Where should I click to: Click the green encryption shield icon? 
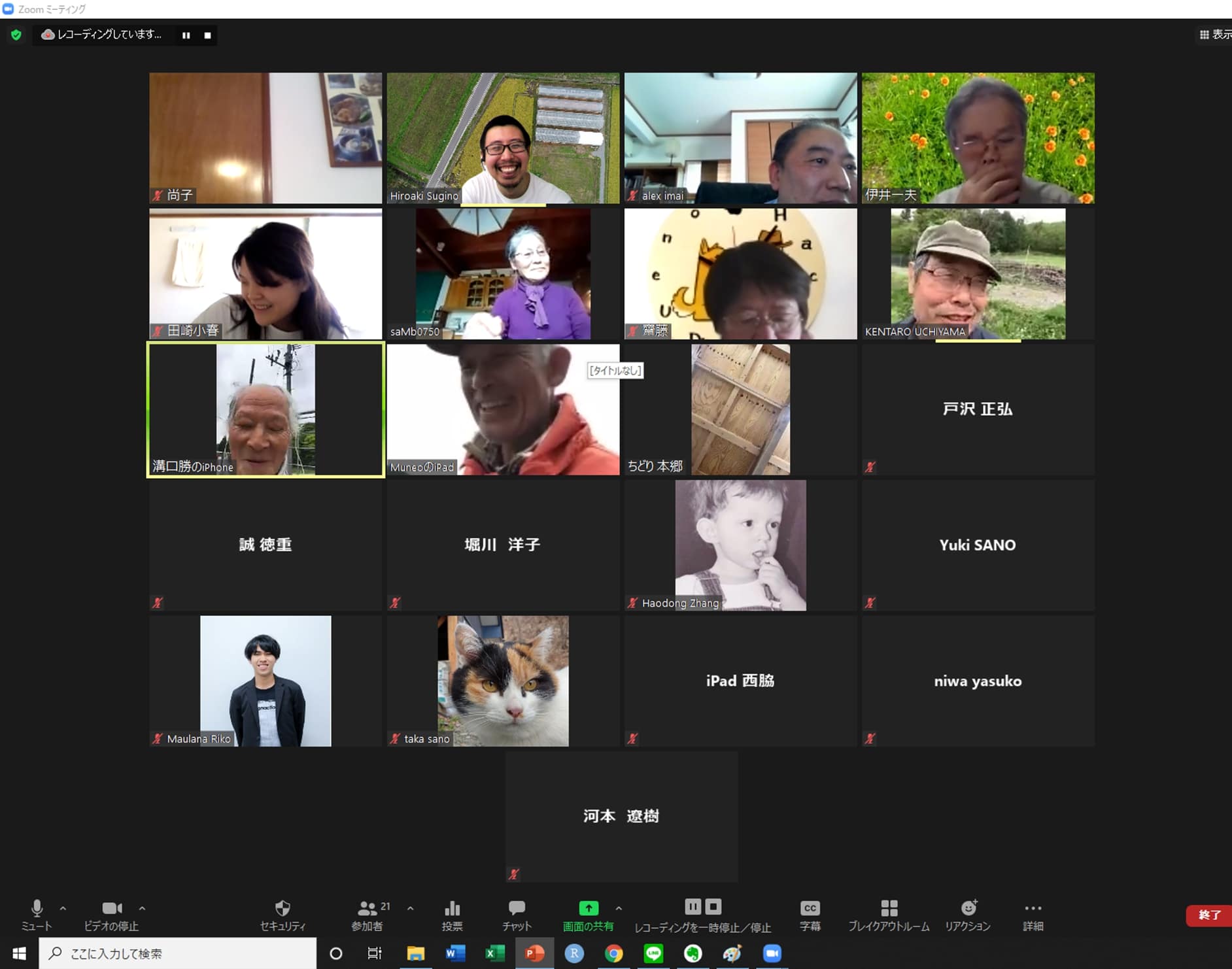[x=16, y=35]
